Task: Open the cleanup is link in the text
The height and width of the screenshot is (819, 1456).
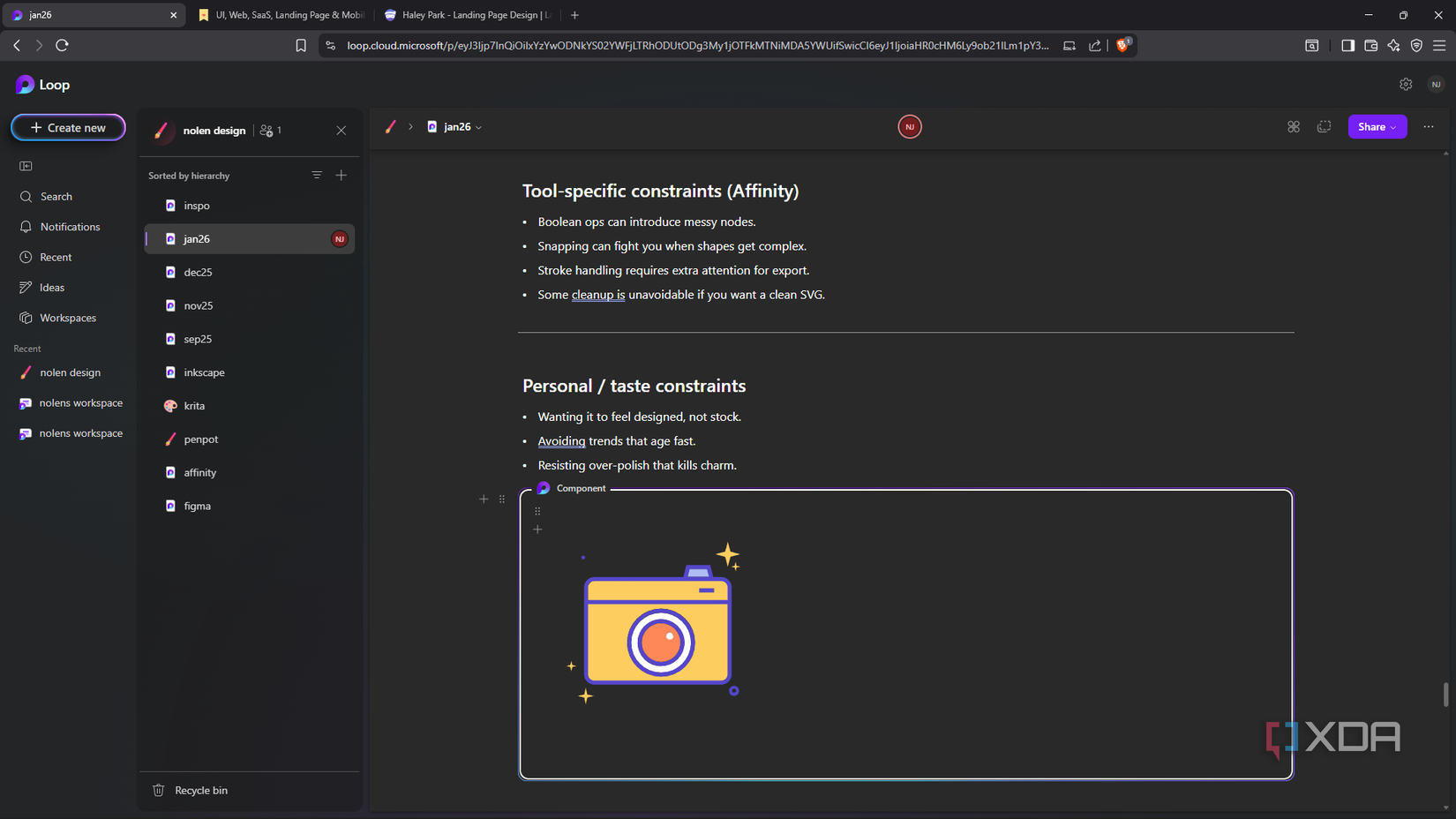Action: point(597,294)
